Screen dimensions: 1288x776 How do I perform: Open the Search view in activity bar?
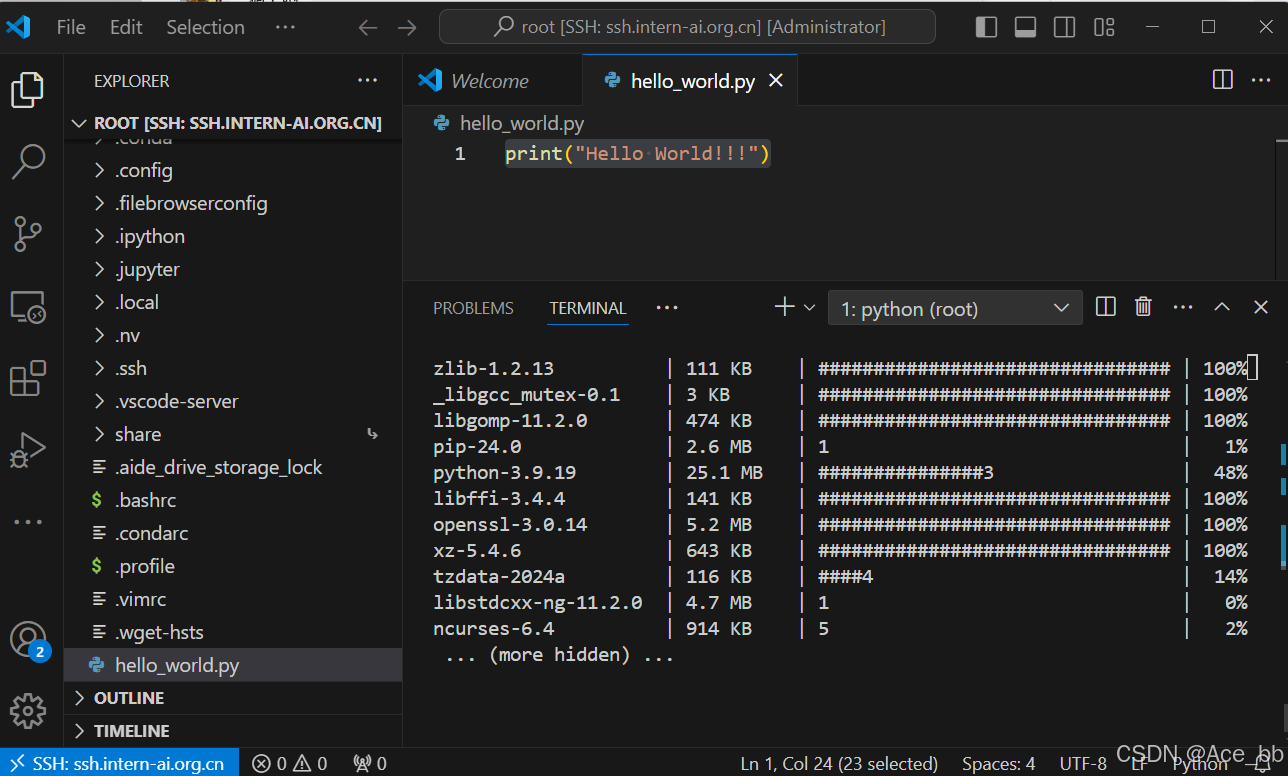coord(28,161)
